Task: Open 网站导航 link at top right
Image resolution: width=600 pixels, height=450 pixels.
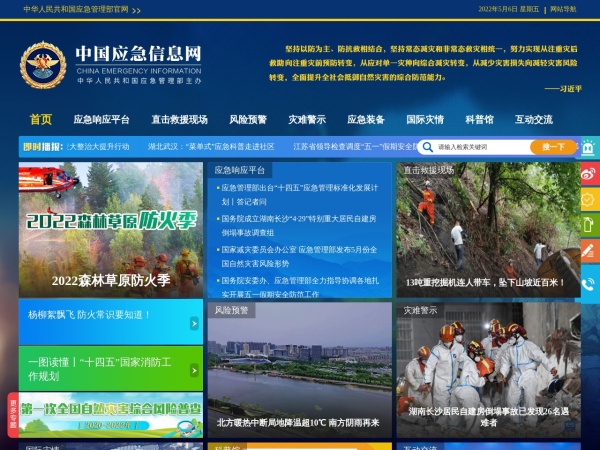Action: coord(563,9)
